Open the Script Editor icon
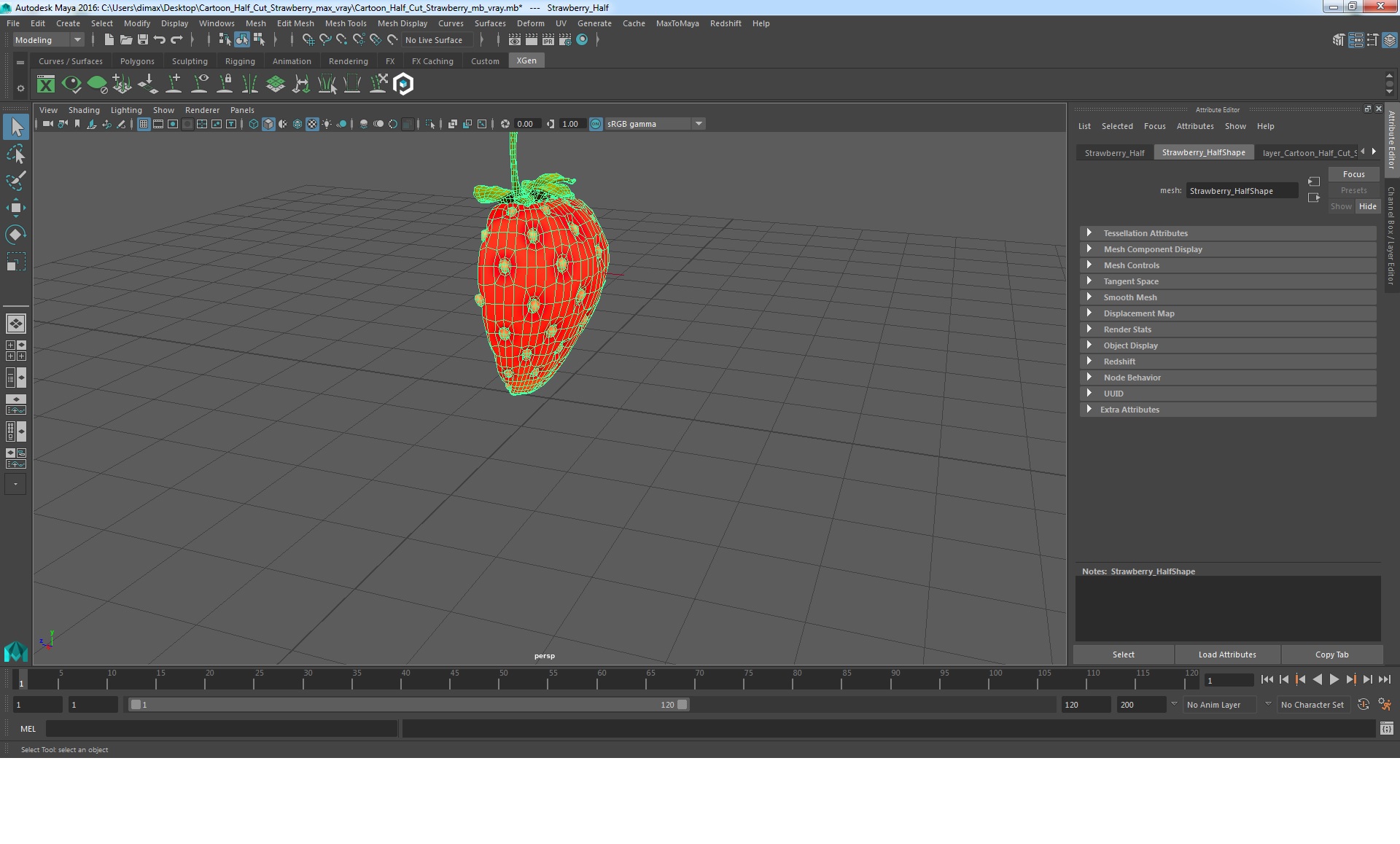This screenshot has height=844, width=1400. tap(1387, 728)
